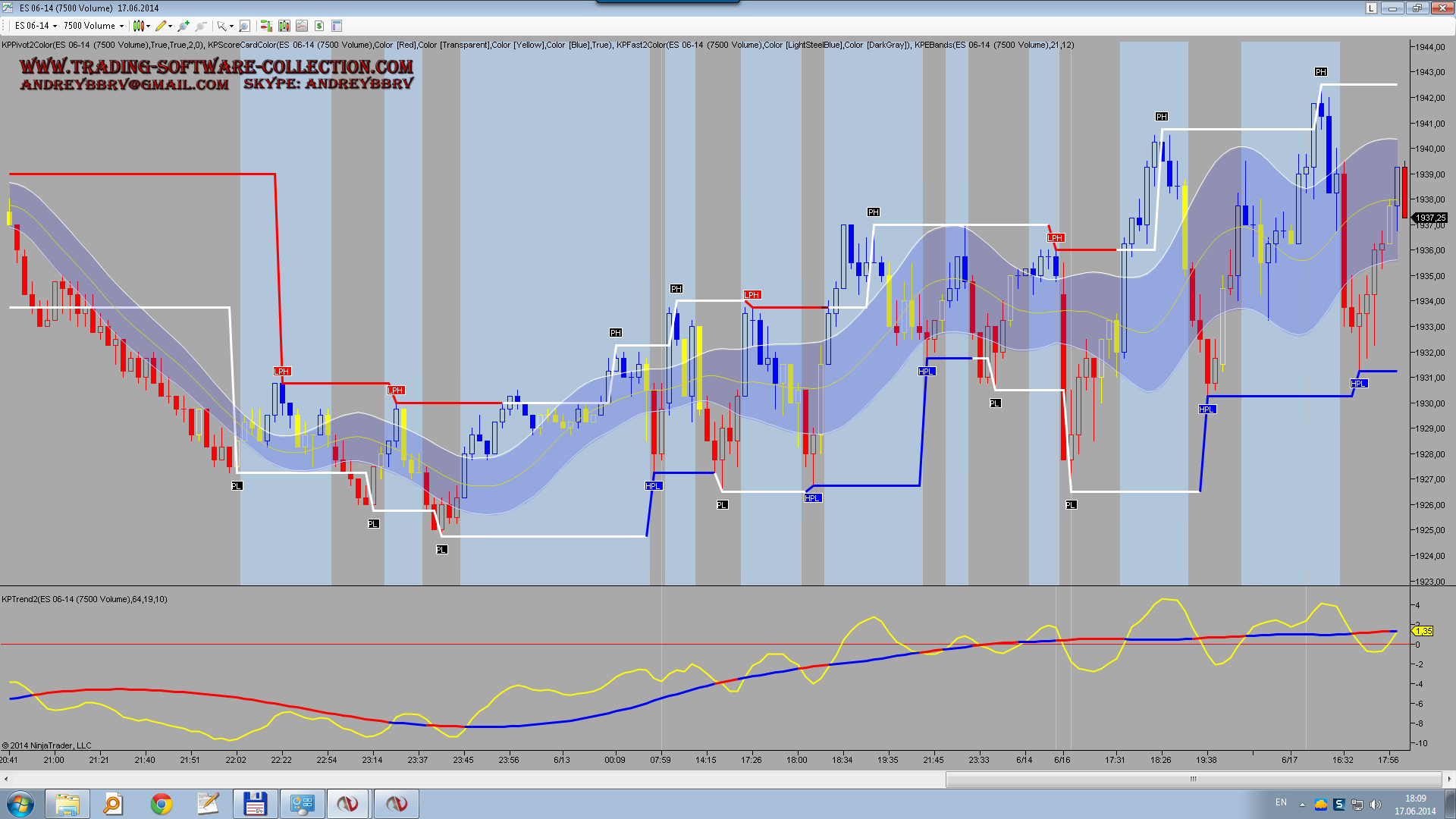Click the zoom frame magnifier icon
This screenshot has height=819, width=1456.
tap(244, 26)
